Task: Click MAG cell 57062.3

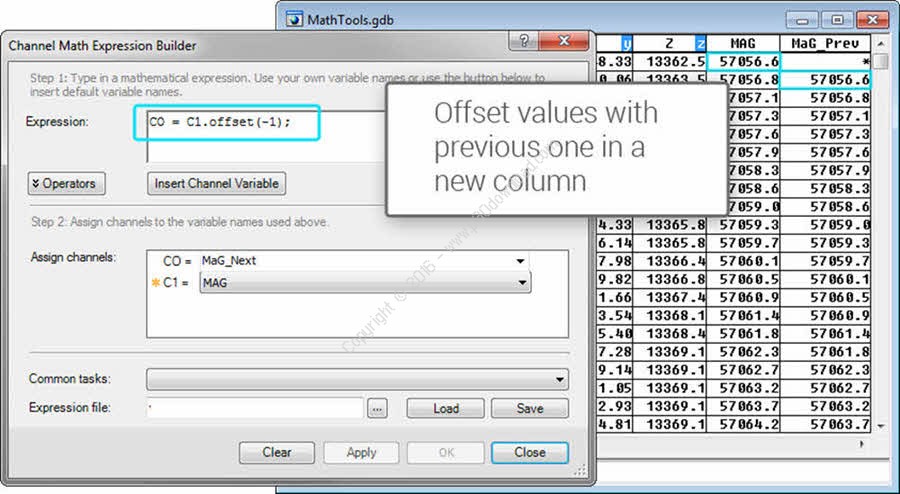Action: [x=743, y=352]
